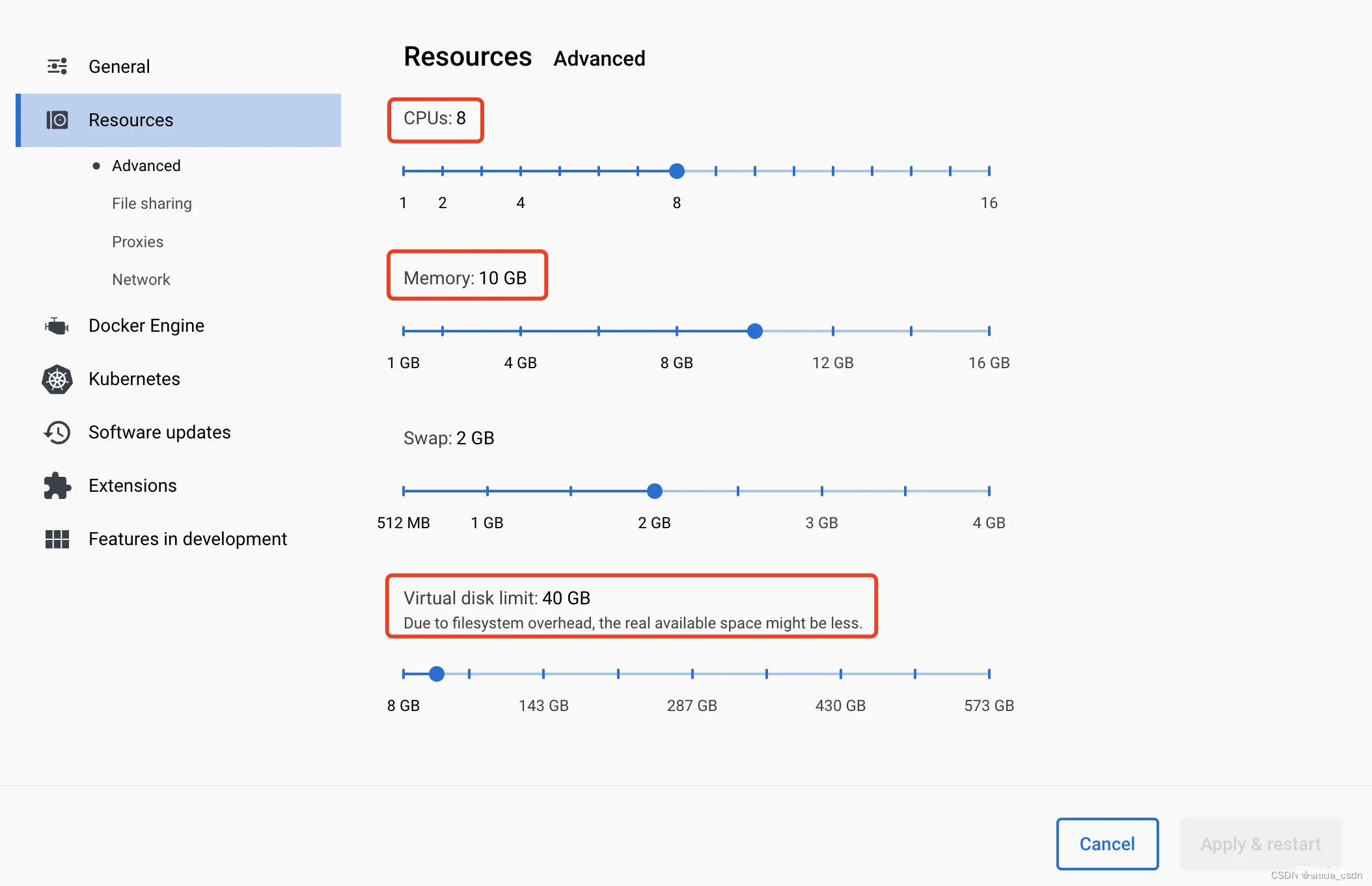Select the Resources section in sidebar
This screenshot has height=886, width=1372.
[178, 120]
